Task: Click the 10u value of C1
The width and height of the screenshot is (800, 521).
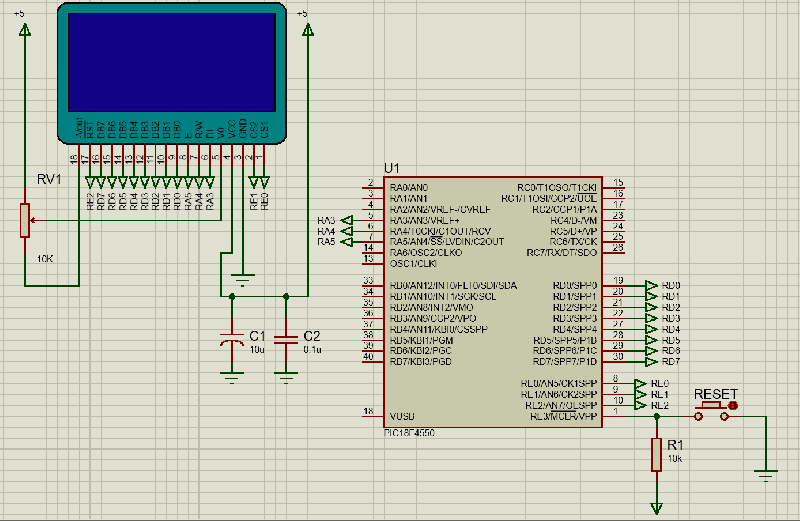Action: pyautogui.click(x=257, y=350)
